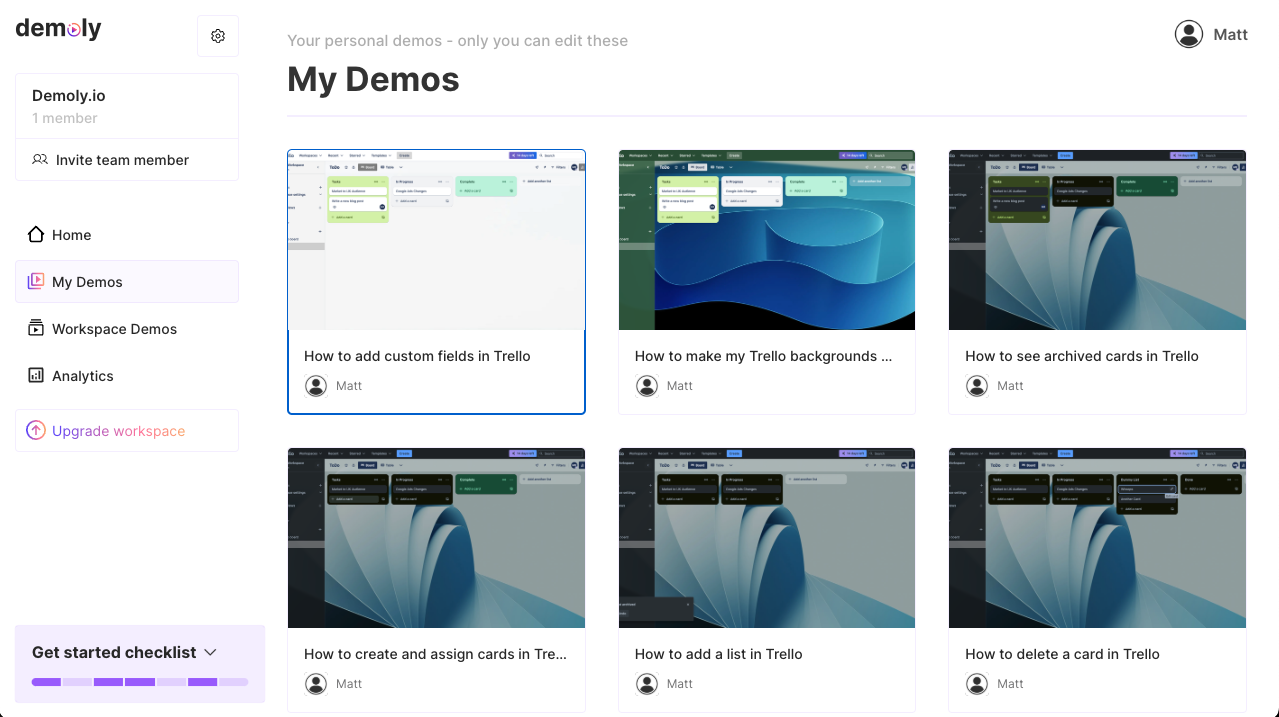Viewport: 1279px width, 717px height.
Task: Click title 'How to see archived cards in Trello'
Action: [1082, 356]
